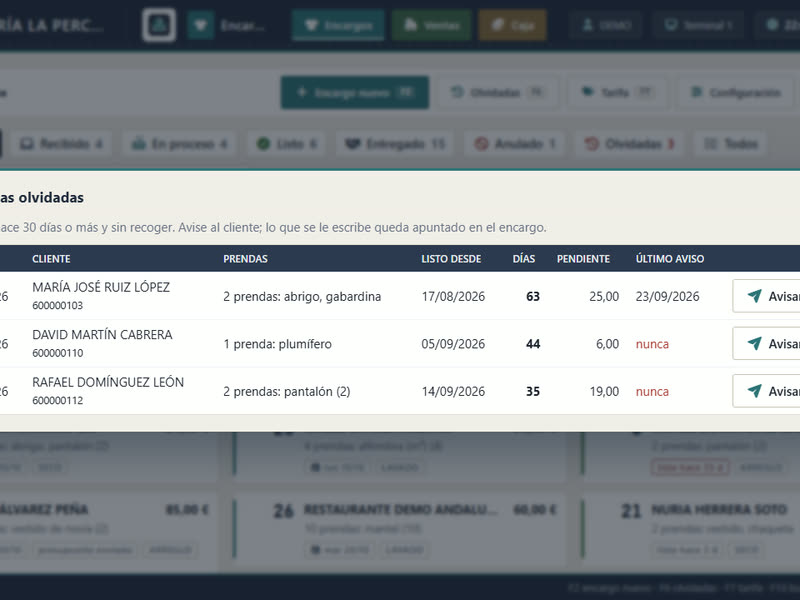Click pending amount 6,00
800x600 pixels.
click(x=607, y=344)
